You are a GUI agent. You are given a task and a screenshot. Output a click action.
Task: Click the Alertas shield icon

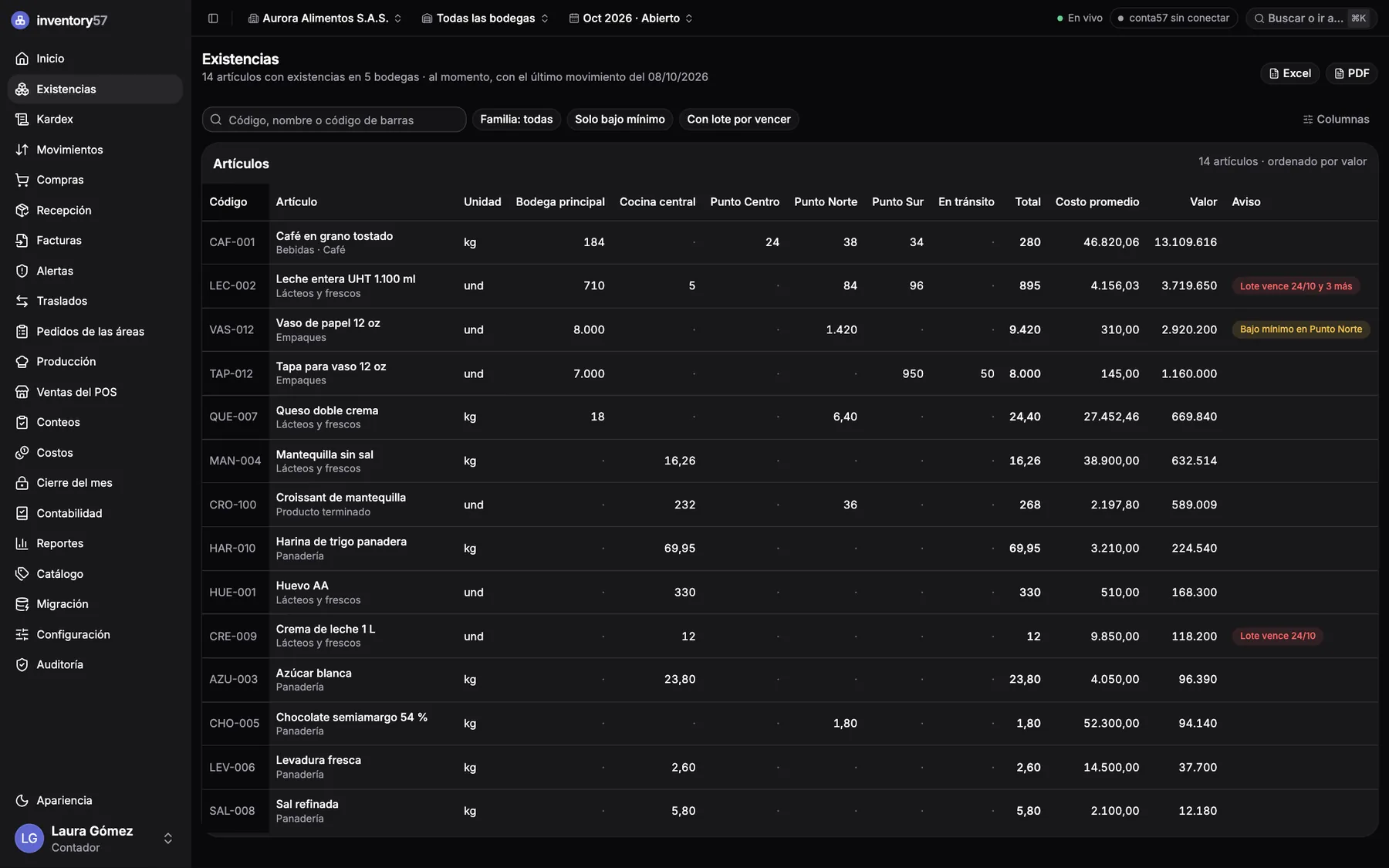[22, 271]
